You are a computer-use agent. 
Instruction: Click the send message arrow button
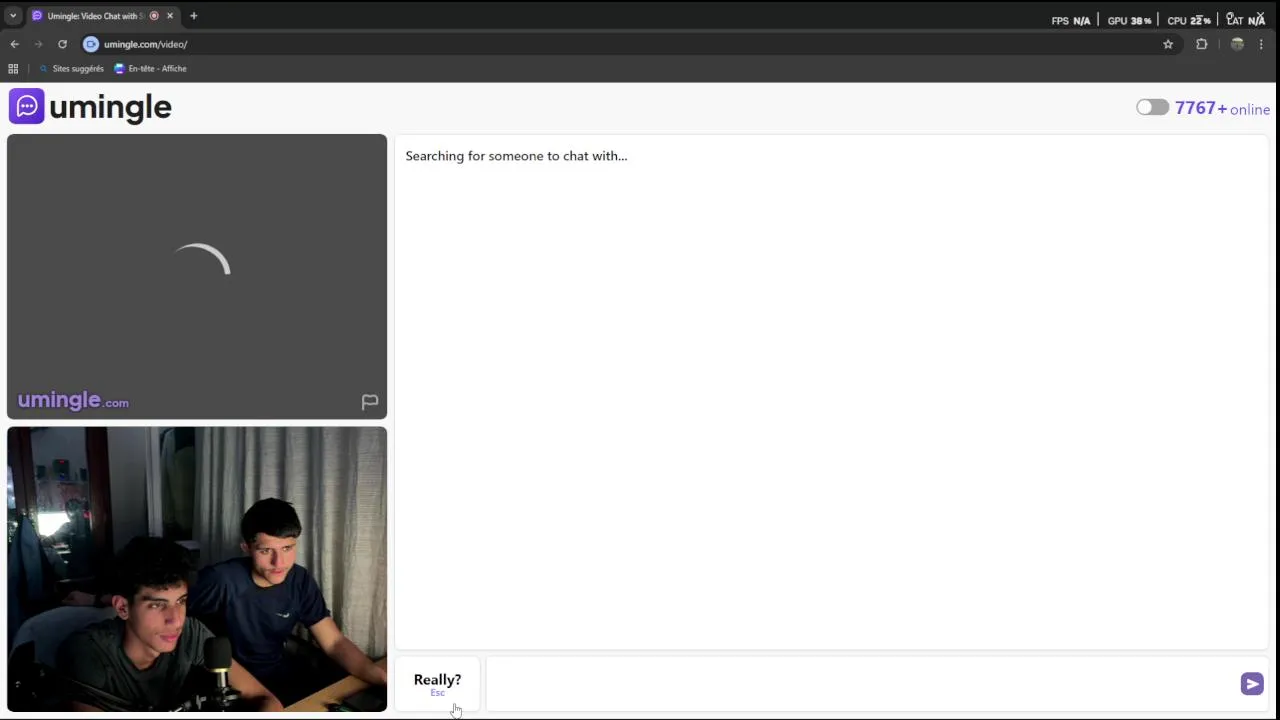[1252, 684]
